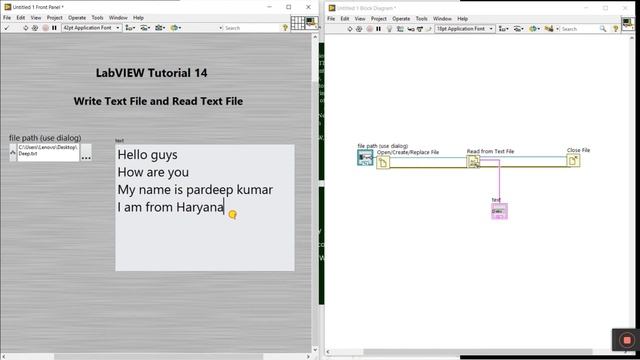Click 'My name is pardeep kumar' text line
This screenshot has width=640, height=360.
pyautogui.click(x=195, y=190)
